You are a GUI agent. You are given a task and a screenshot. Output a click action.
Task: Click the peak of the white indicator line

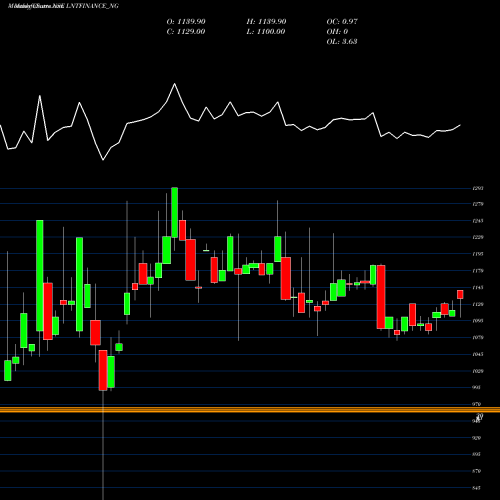pos(174,84)
